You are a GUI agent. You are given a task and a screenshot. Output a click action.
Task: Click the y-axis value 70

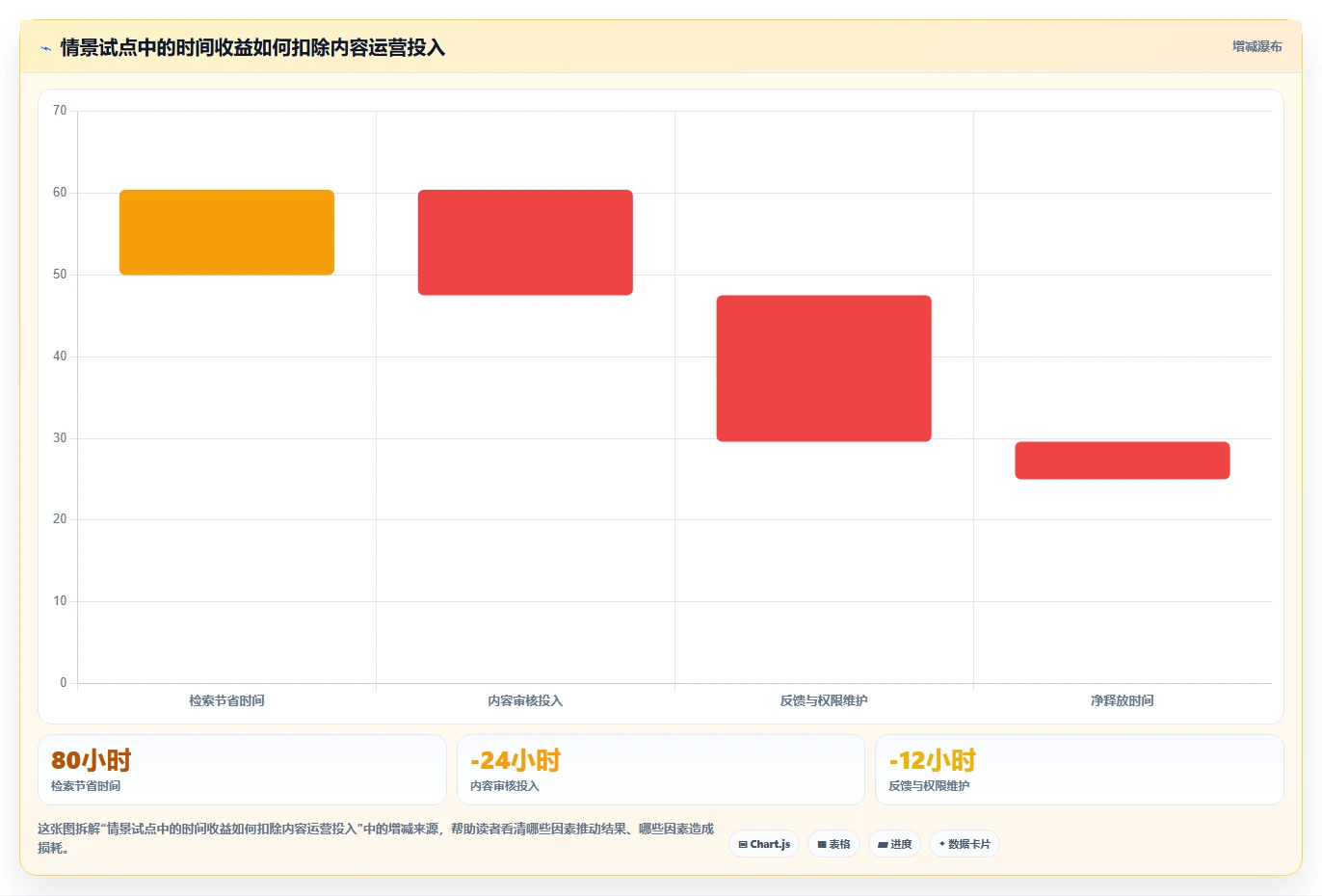[x=60, y=111]
